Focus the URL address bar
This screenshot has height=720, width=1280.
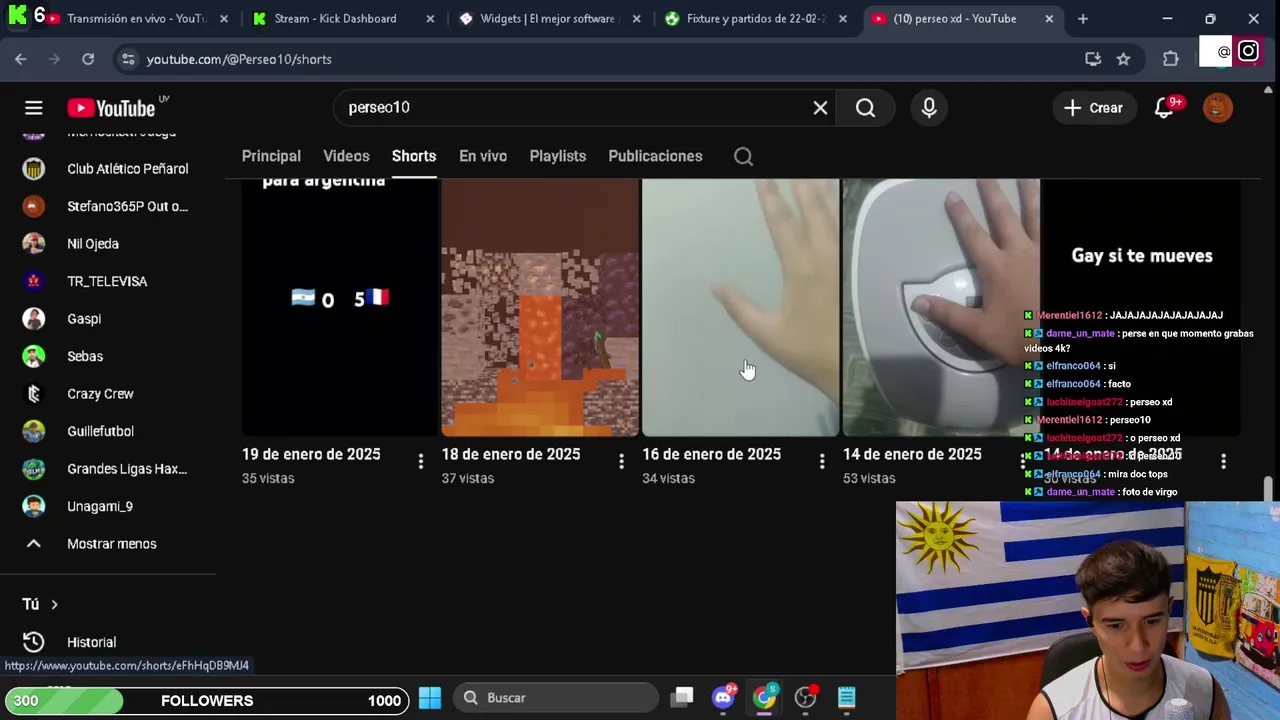tap(600, 59)
